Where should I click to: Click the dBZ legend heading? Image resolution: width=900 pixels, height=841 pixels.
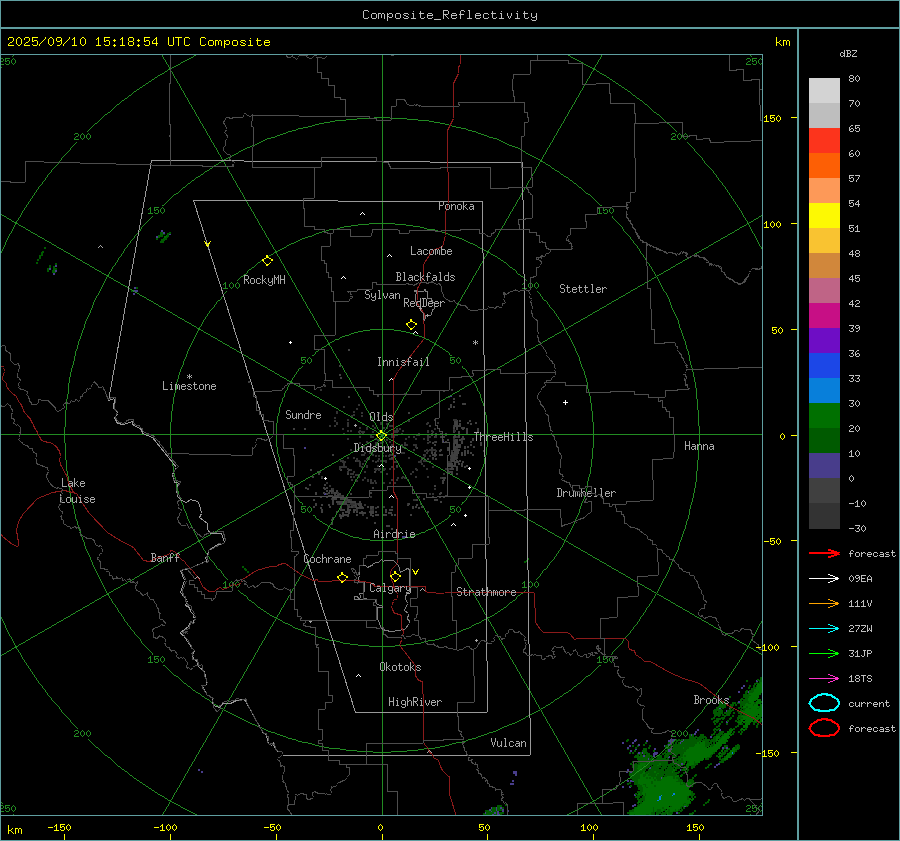[848, 53]
